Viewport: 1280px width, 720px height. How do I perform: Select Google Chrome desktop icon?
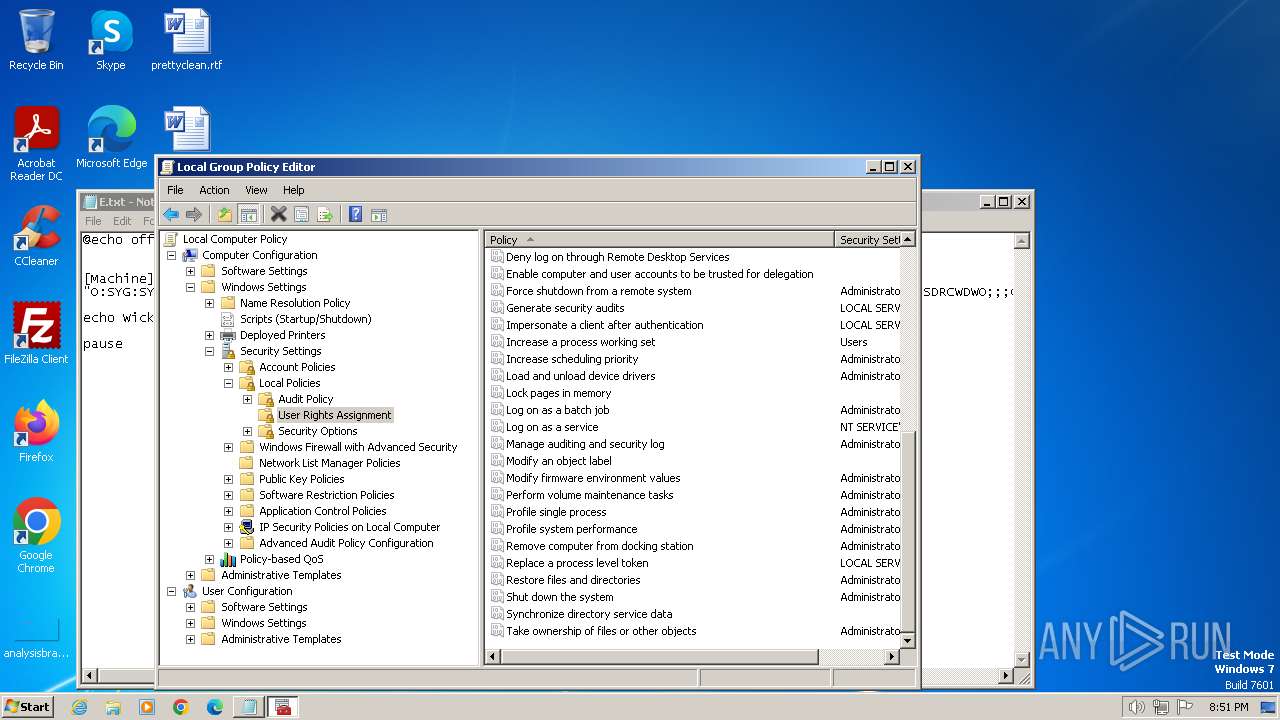36,535
